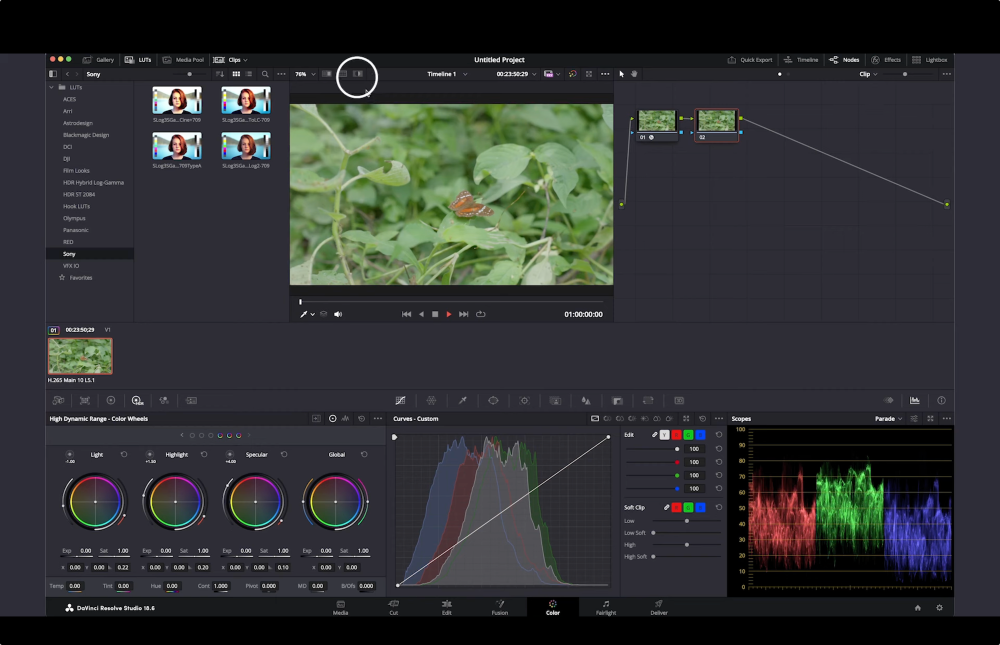Open the Curves palette
The width and height of the screenshot is (1000, 645).
coord(401,401)
